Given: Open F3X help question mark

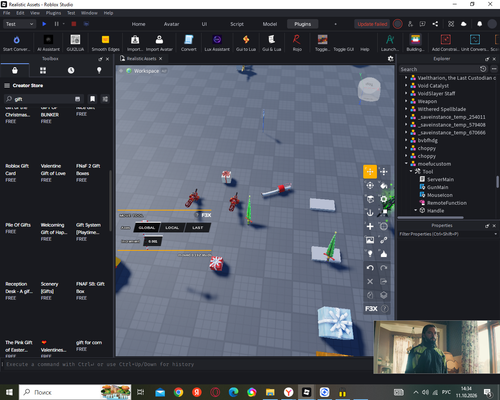Looking at the screenshot, I should [x=385, y=309].
